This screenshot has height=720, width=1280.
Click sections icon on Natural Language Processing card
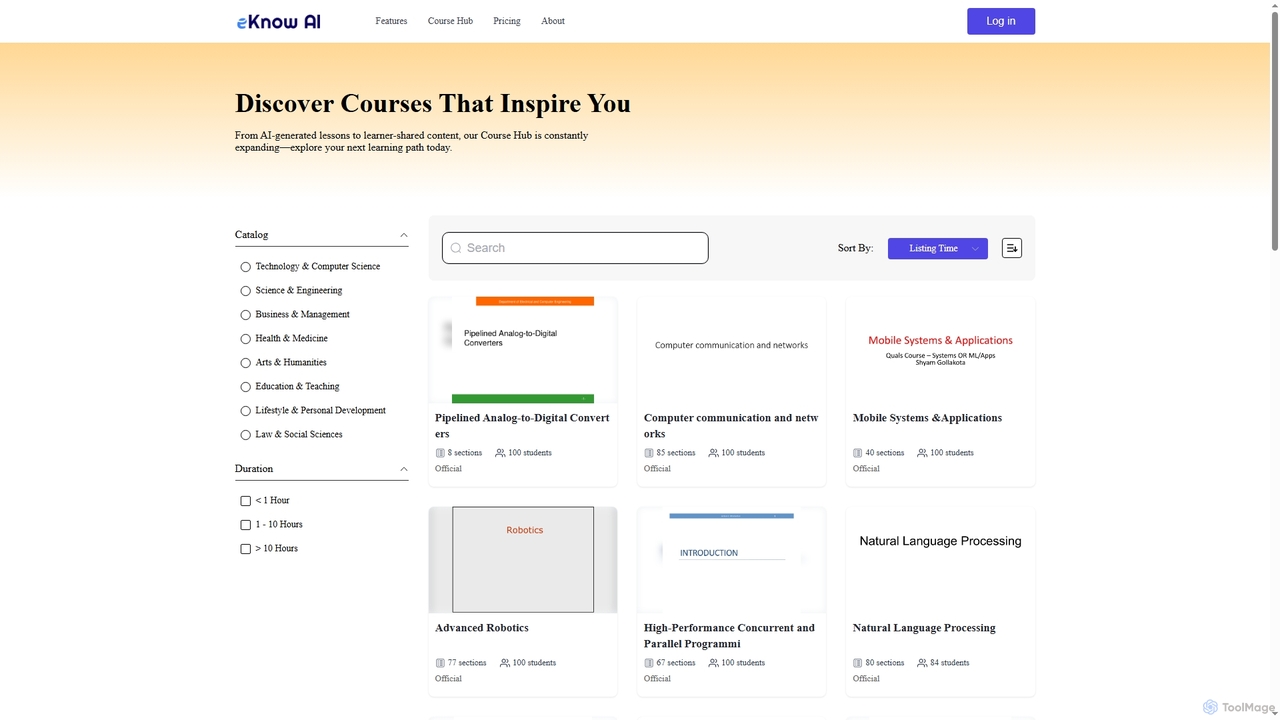coord(858,663)
